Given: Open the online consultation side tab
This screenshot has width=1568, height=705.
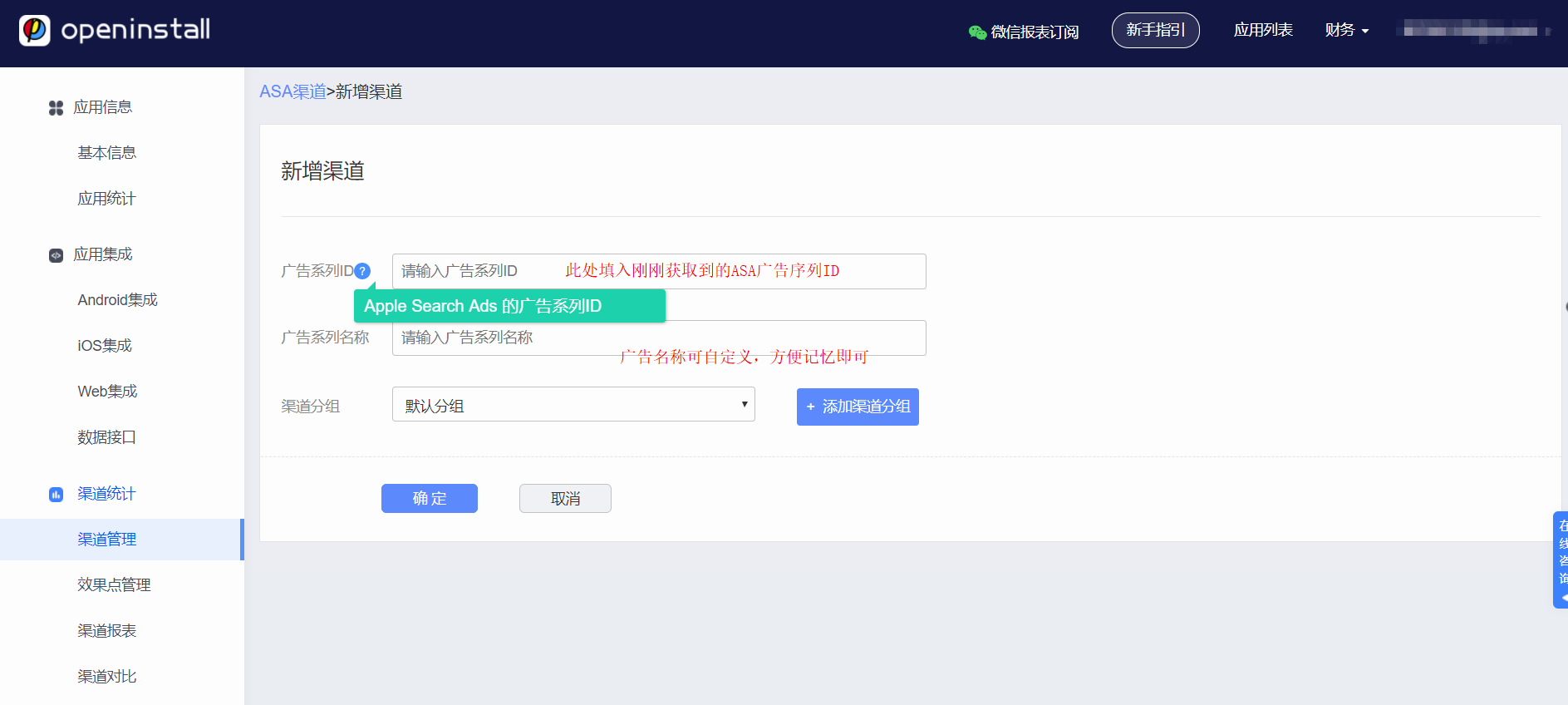Looking at the screenshot, I should coord(1561,560).
